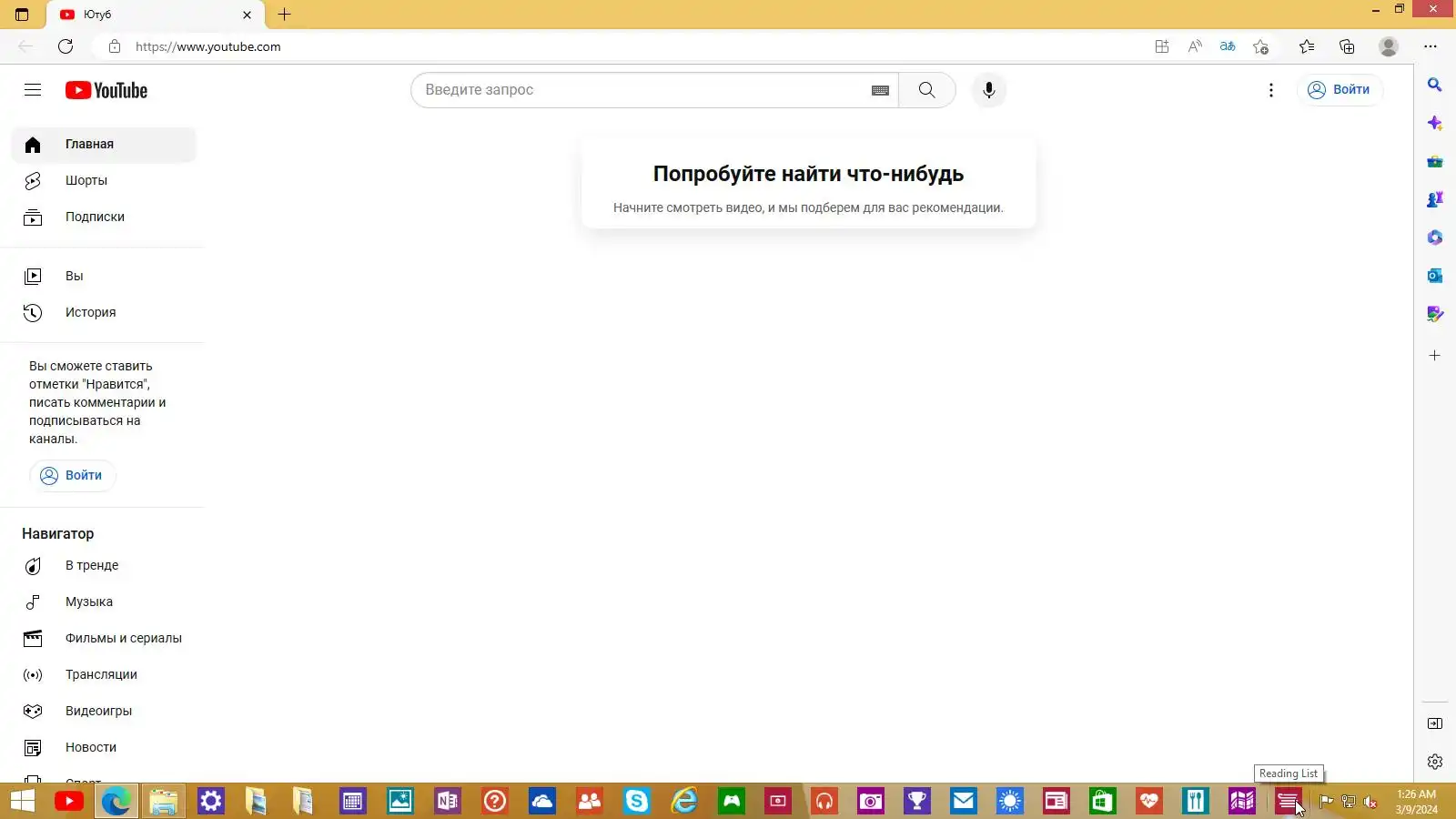Image resolution: width=1456 pixels, height=819 pixels.
Task: Open the tab actions menu
Action: [x=22, y=15]
